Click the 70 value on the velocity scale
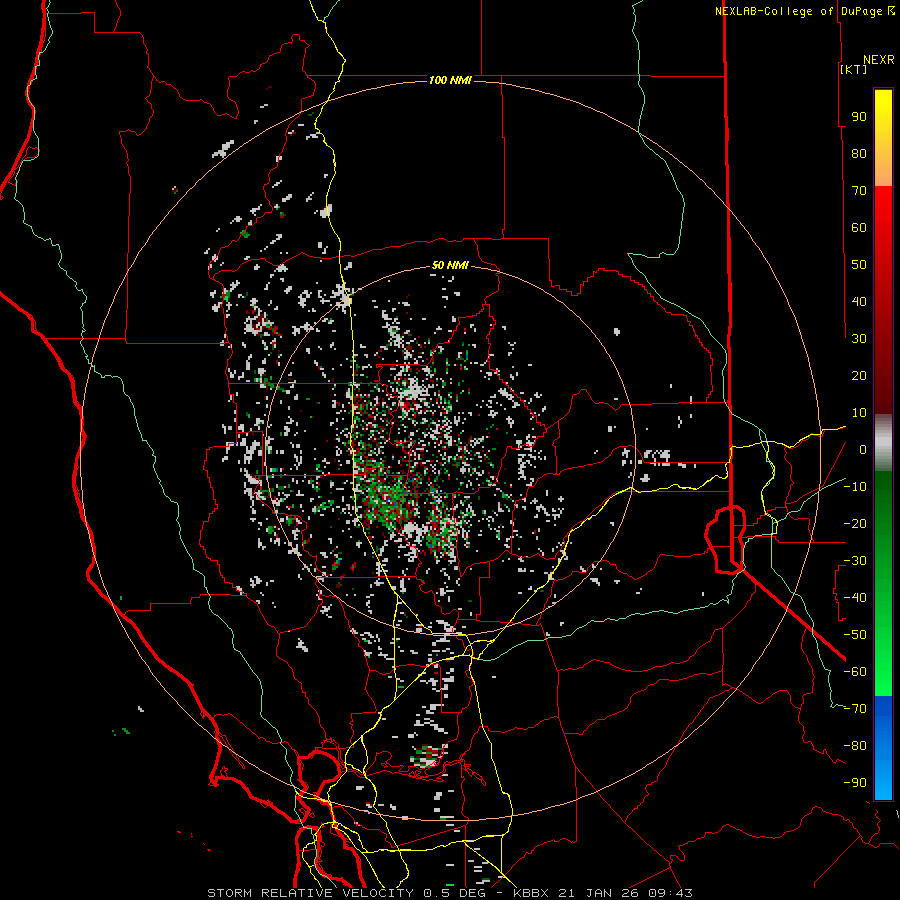Screen dimensions: 900x900 pyautogui.click(x=859, y=191)
